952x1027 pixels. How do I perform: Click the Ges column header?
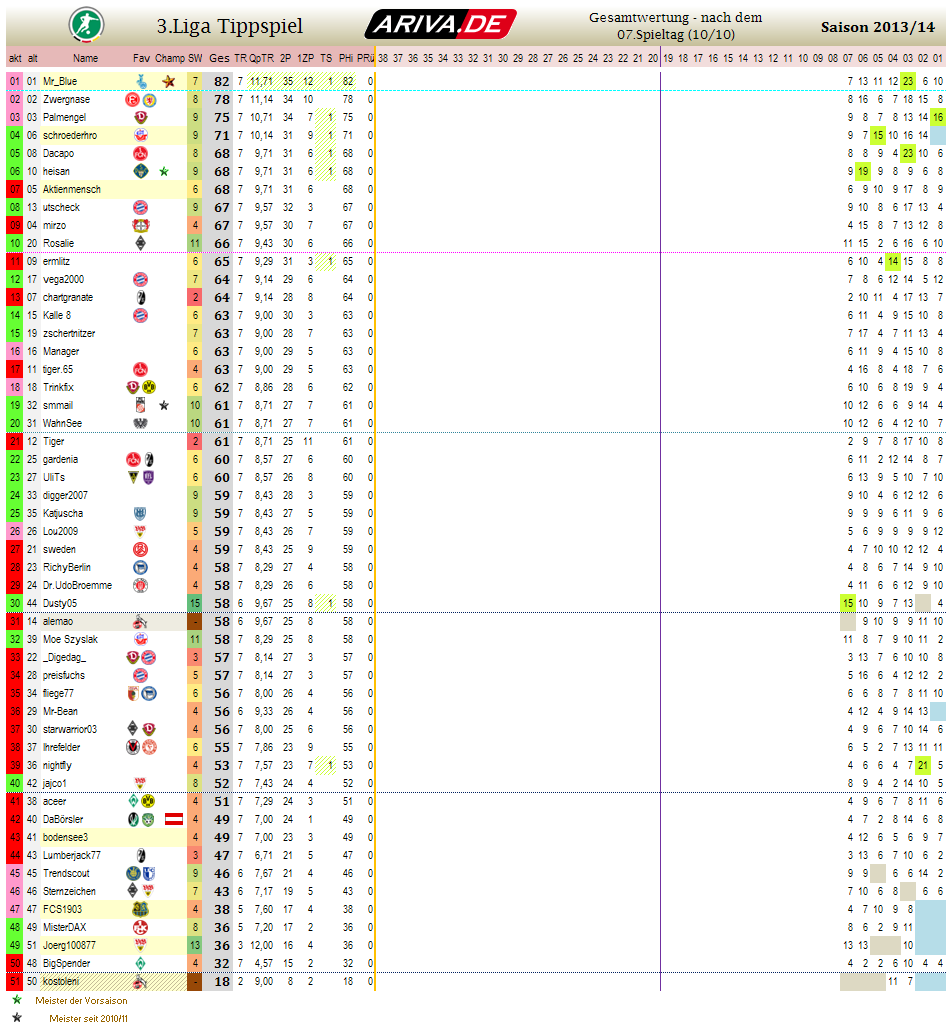pyautogui.click(x=219, y=58)
